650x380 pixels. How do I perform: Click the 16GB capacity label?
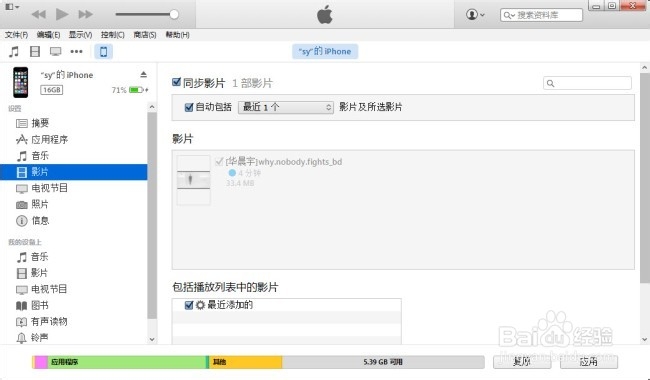click(x=51, y=90)
